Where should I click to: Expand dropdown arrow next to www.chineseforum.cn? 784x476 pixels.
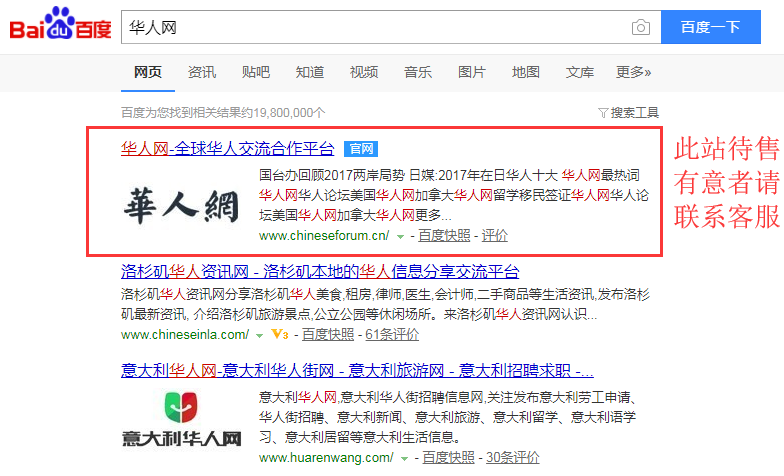pos(400,237)
